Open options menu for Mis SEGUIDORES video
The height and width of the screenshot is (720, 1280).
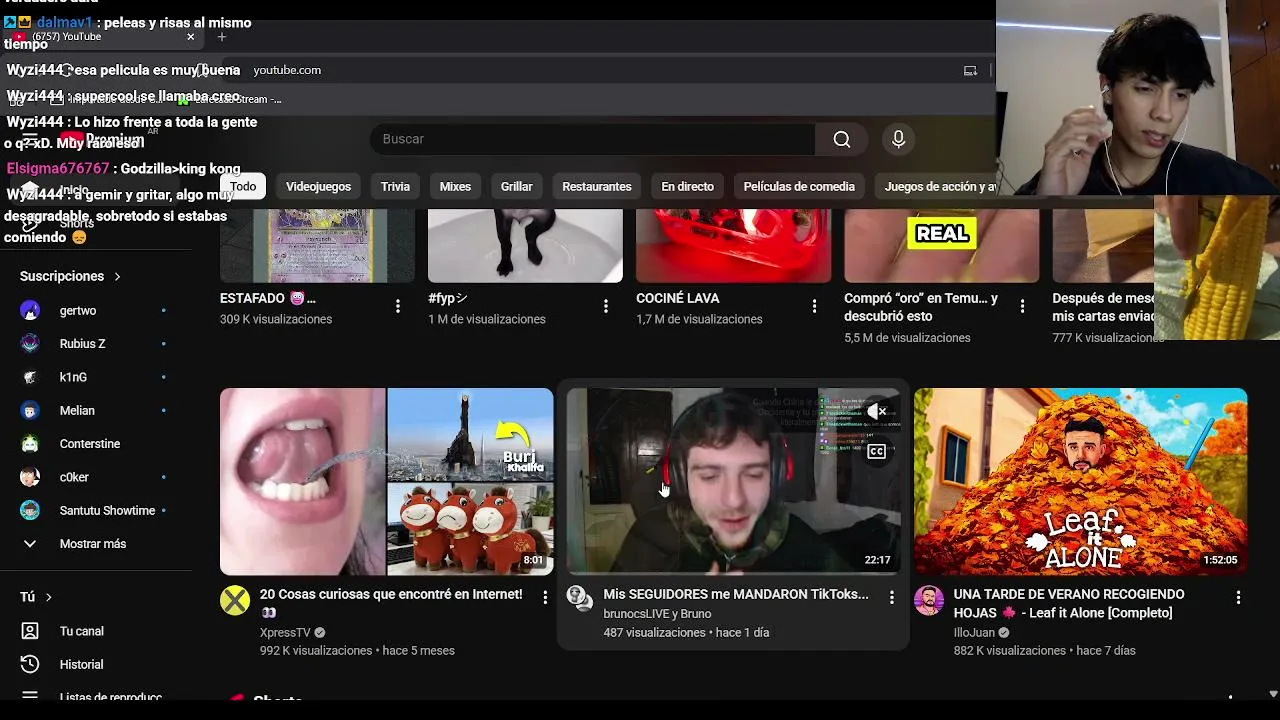(892, 597)
